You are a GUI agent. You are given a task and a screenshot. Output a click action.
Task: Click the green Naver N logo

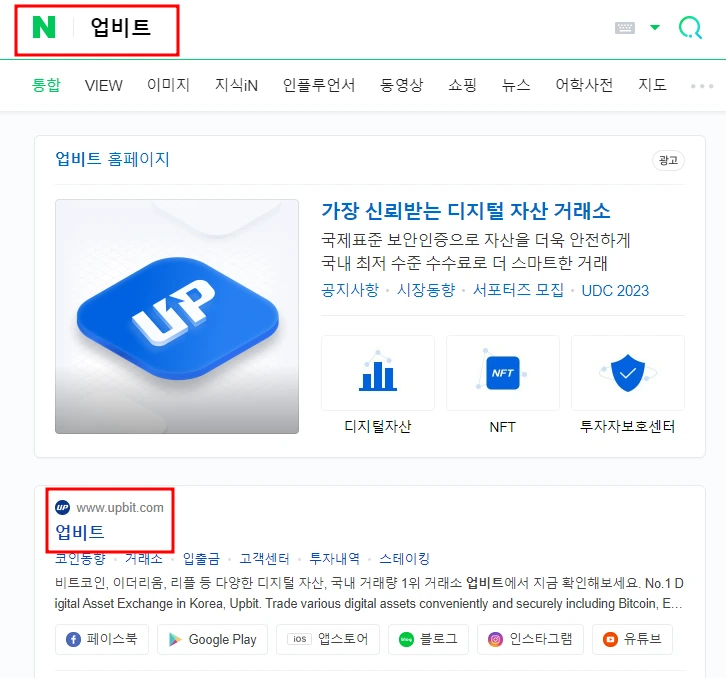tap(44, 27)
